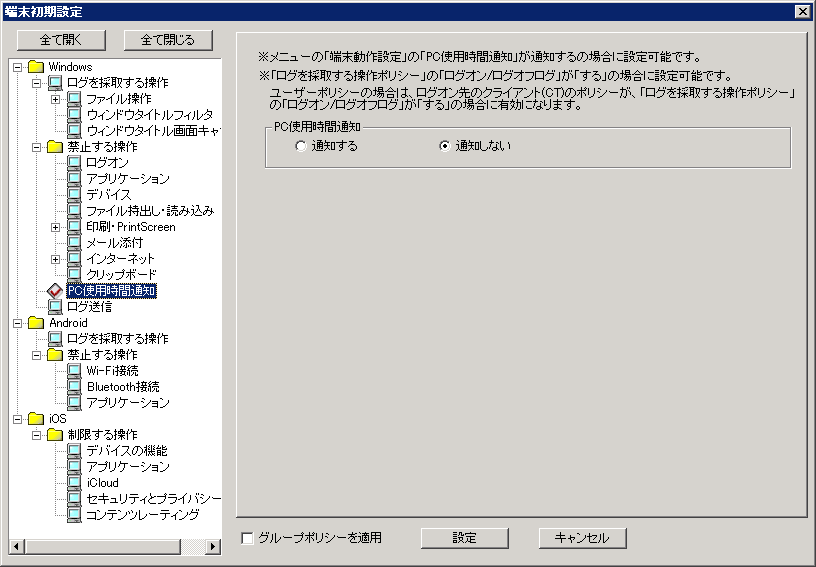Select the 通知する radio button
Image resolution: width=816 pixels, height=567 pixels.
pos(300,146)
